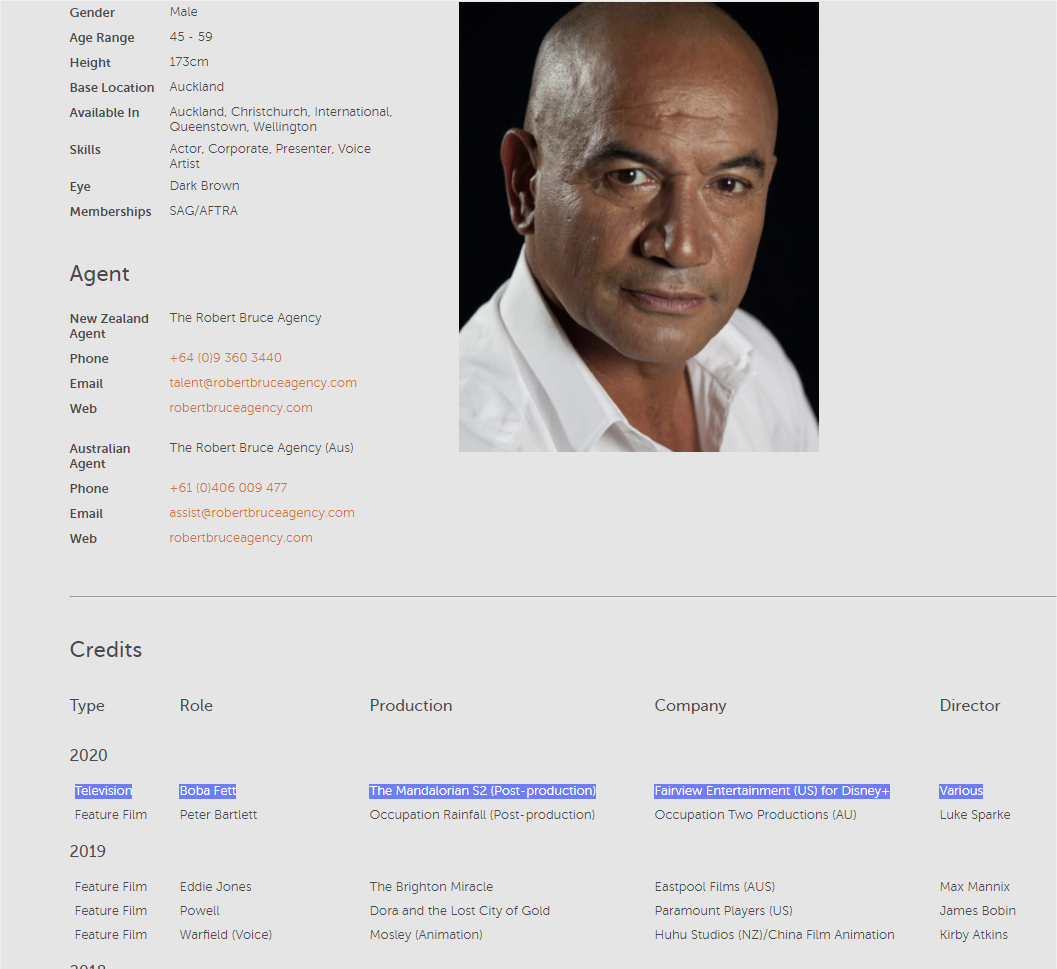This screenshot has height=969, width=1057.
Task: Select The Mandalorian S2 production entry
Action: [482, 791]
